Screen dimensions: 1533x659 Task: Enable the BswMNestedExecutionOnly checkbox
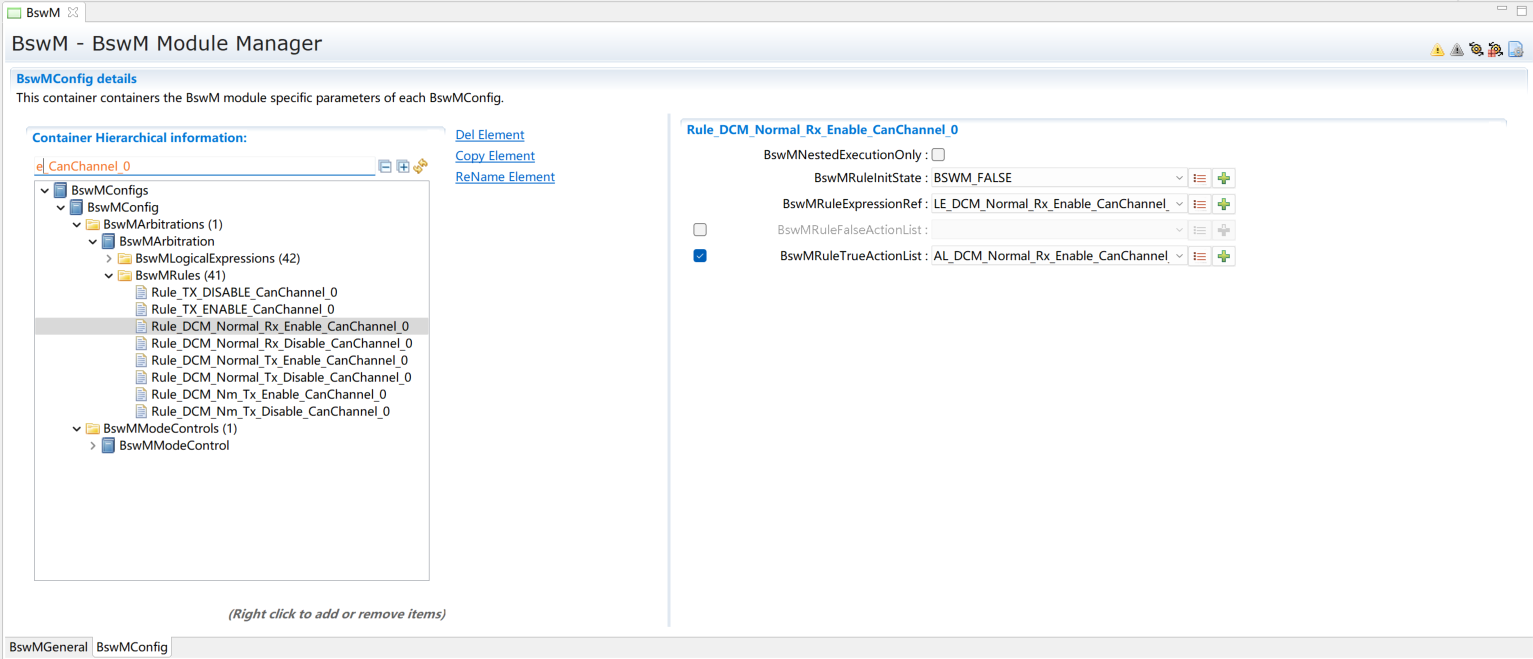pos(938,155)
